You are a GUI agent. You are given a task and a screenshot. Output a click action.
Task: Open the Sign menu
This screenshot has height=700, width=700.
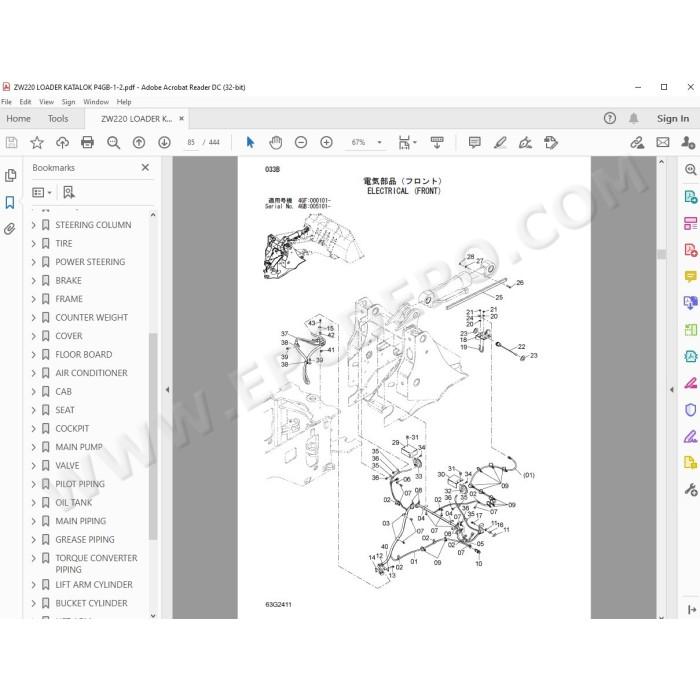68,102
